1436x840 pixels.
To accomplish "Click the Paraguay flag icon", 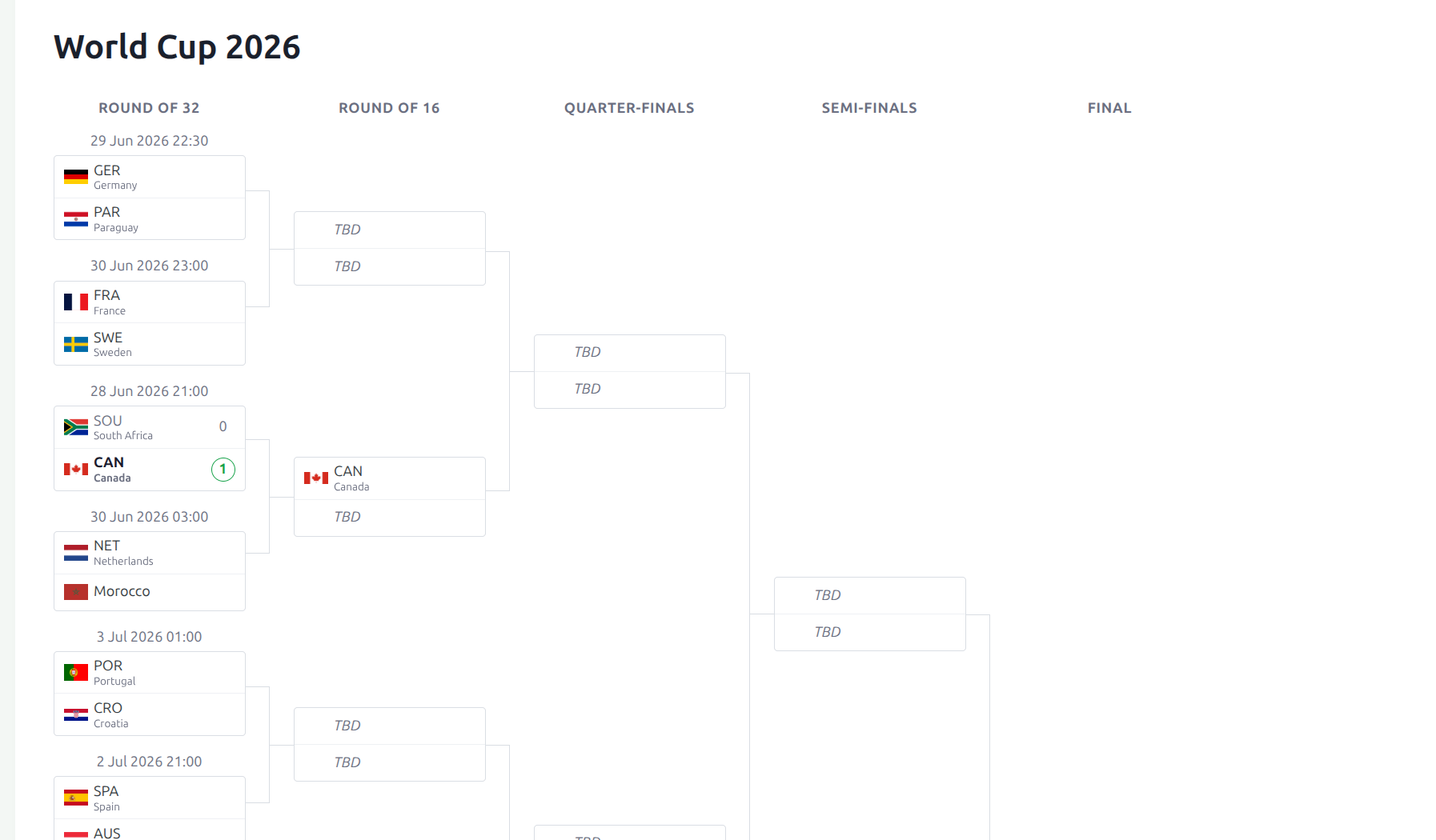I will point(76,219).
